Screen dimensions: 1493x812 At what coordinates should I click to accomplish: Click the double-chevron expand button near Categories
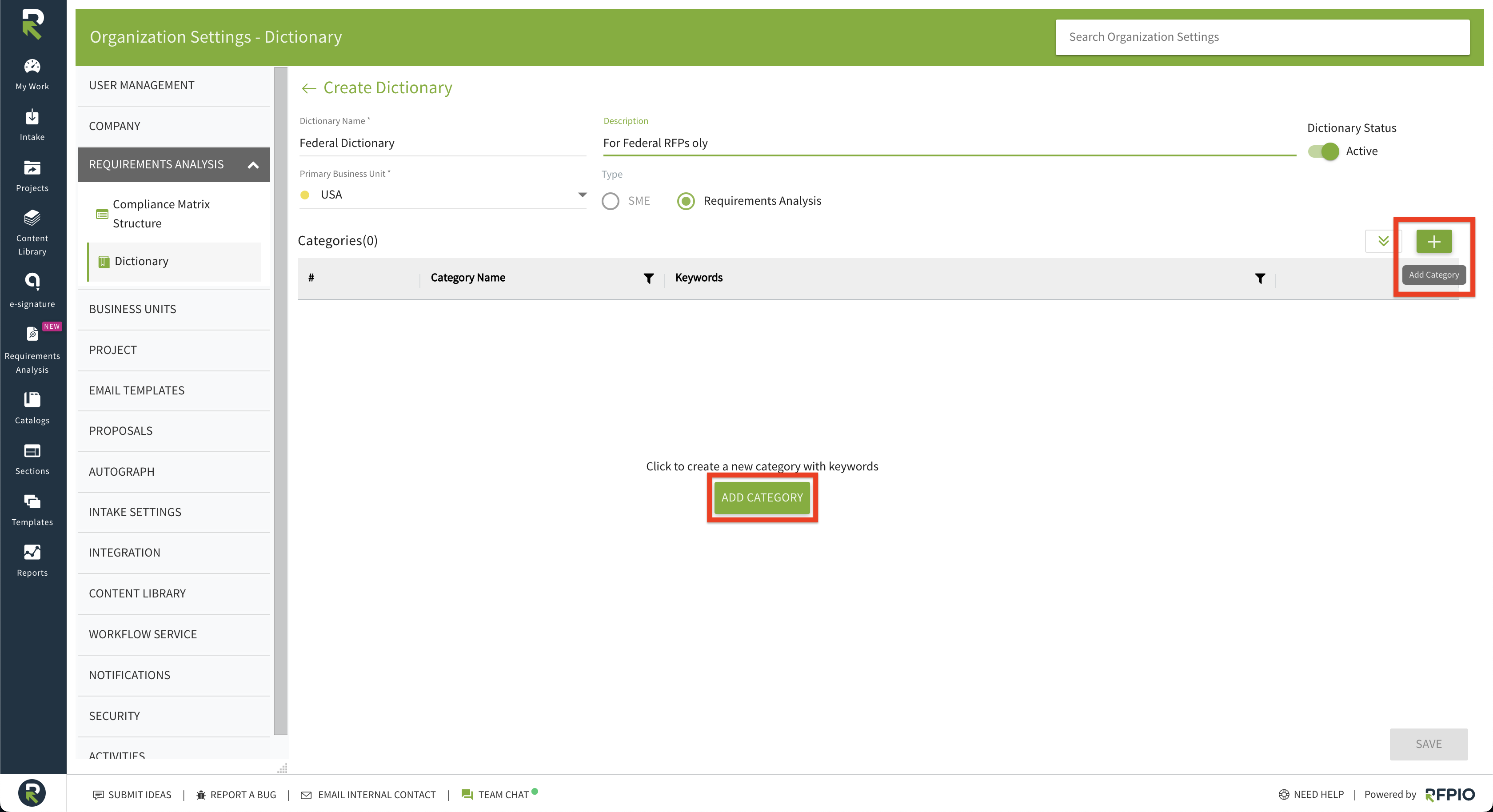click(x=1383, y=241)
